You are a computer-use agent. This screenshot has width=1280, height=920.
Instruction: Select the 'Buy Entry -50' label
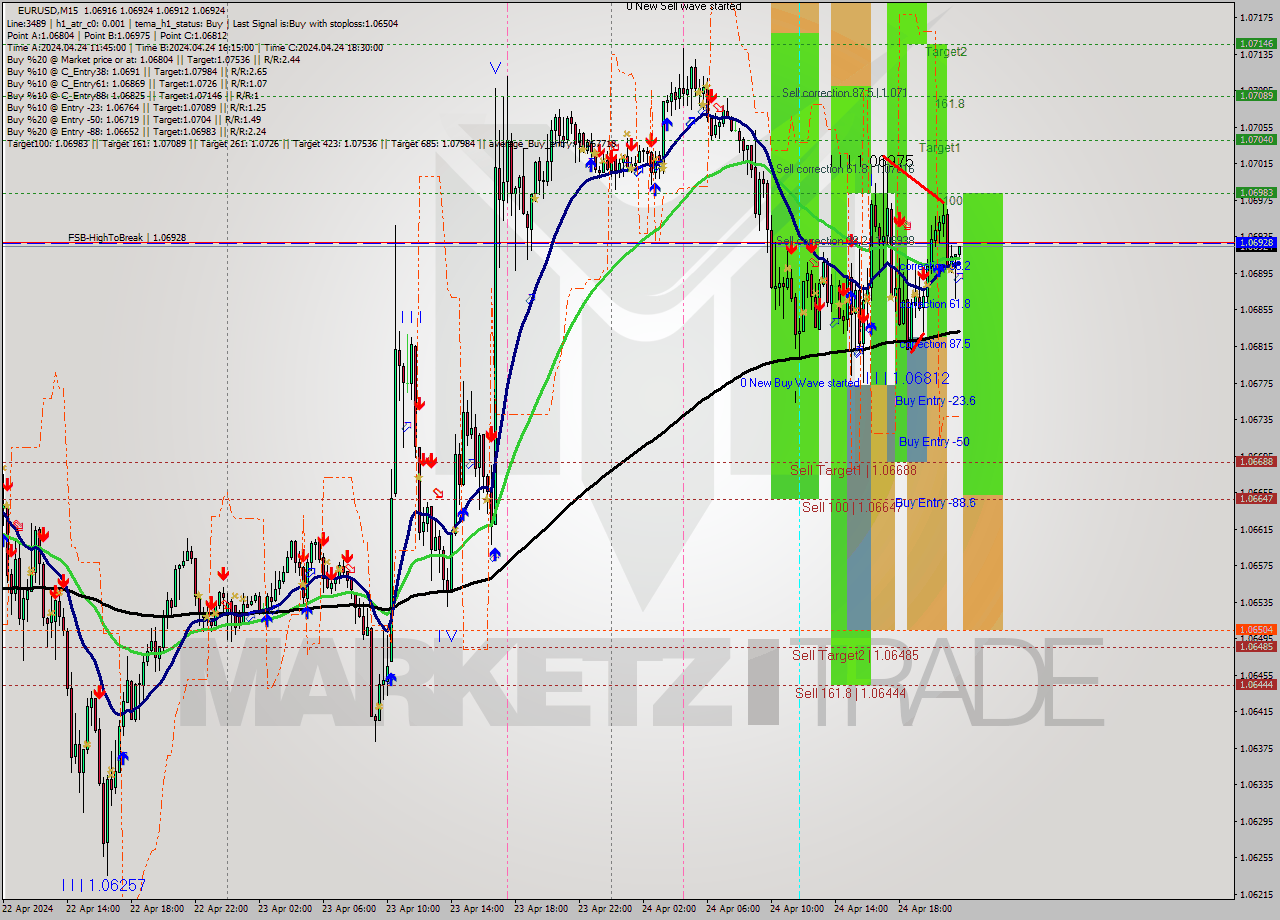(934, 442)
